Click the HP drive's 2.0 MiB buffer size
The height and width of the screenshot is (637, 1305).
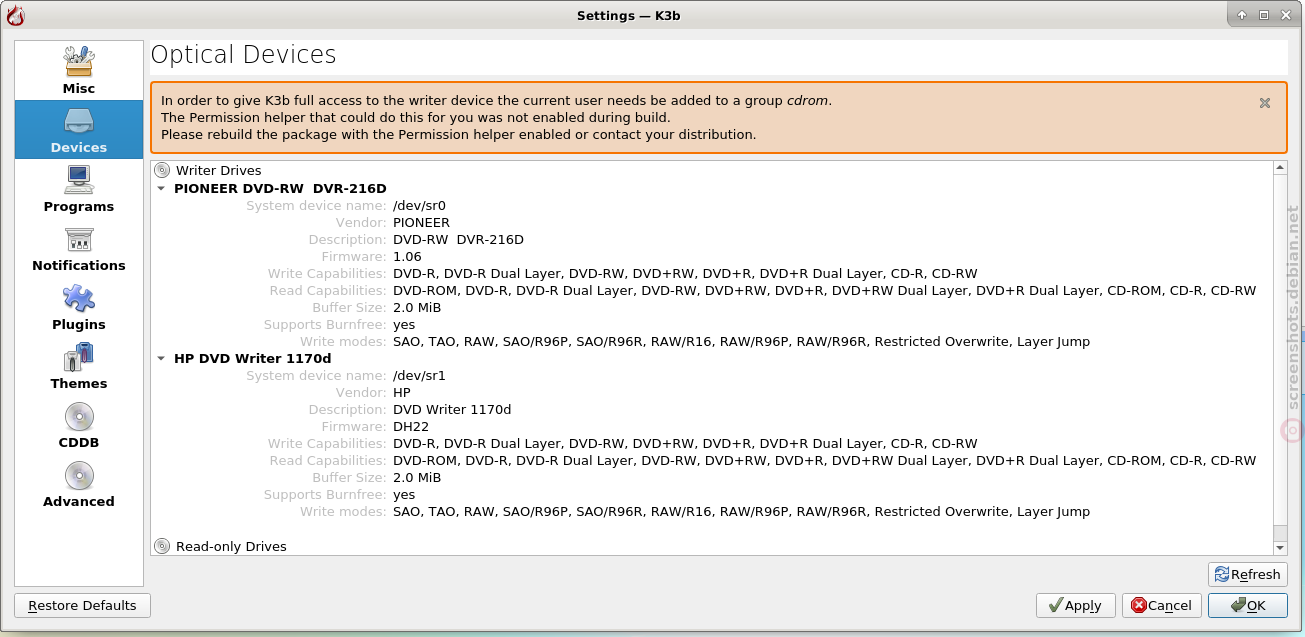pyautogui.click(x=417, y=478)
